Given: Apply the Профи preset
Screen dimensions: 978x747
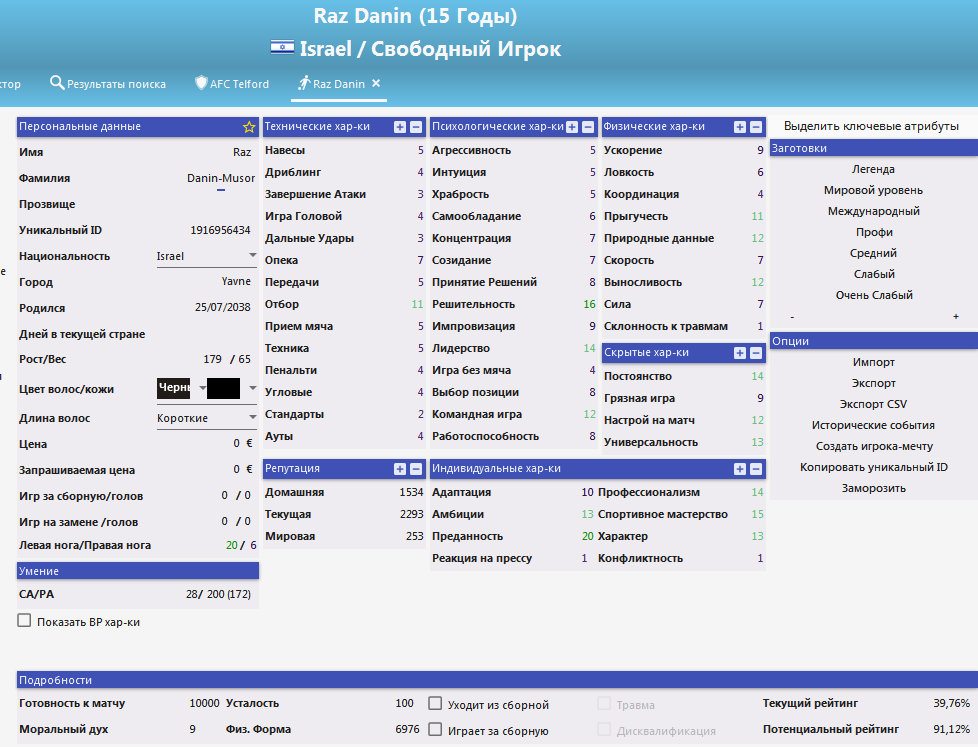Looking at the screenshot, I should (873, 232).
